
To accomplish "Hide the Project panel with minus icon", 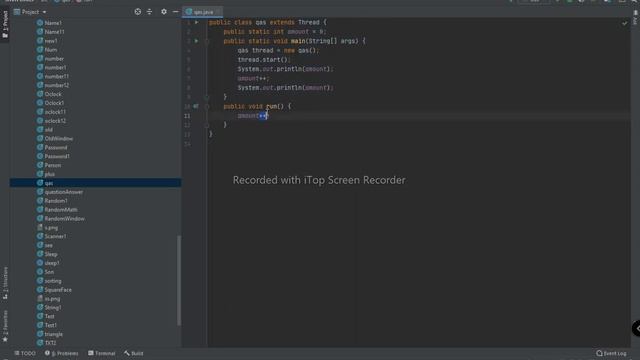I will pyautogui.click(x=176, y=12).
